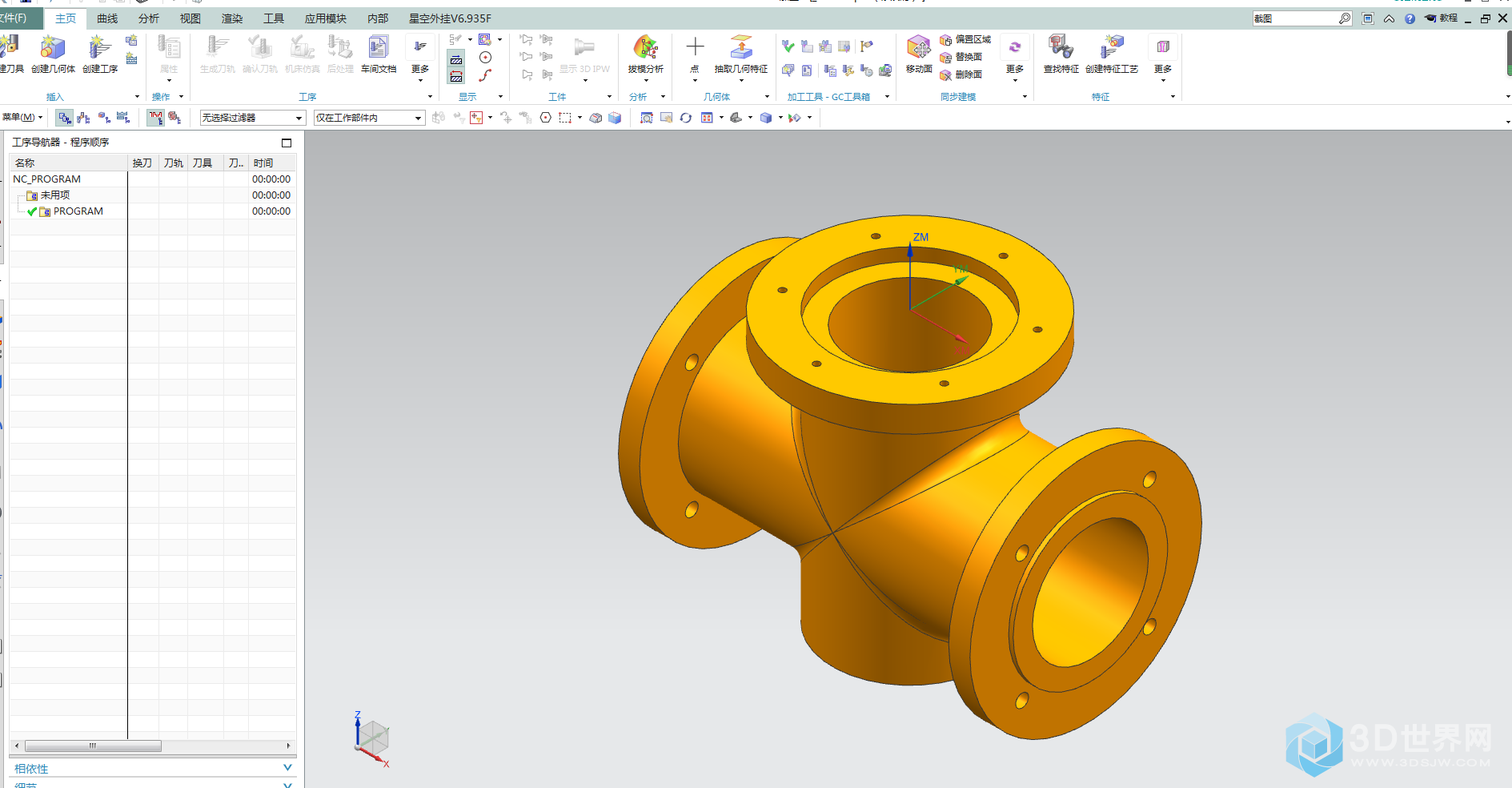The height and width of the screenshot is (788, 1512).
Task: Toggle Machine Tool view icon
Action: [x=83, y=118]
